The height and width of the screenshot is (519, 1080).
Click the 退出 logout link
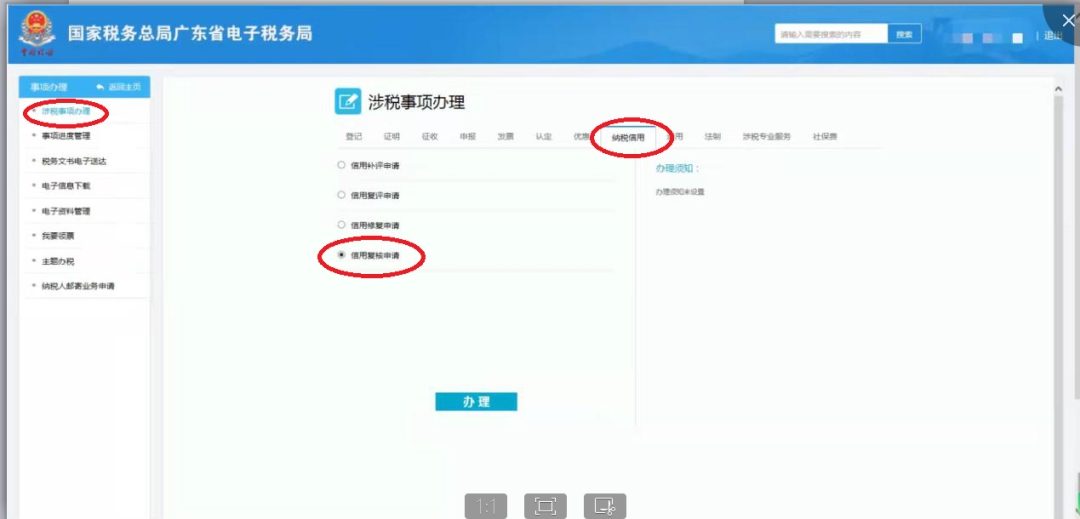tap(1052, 36)
